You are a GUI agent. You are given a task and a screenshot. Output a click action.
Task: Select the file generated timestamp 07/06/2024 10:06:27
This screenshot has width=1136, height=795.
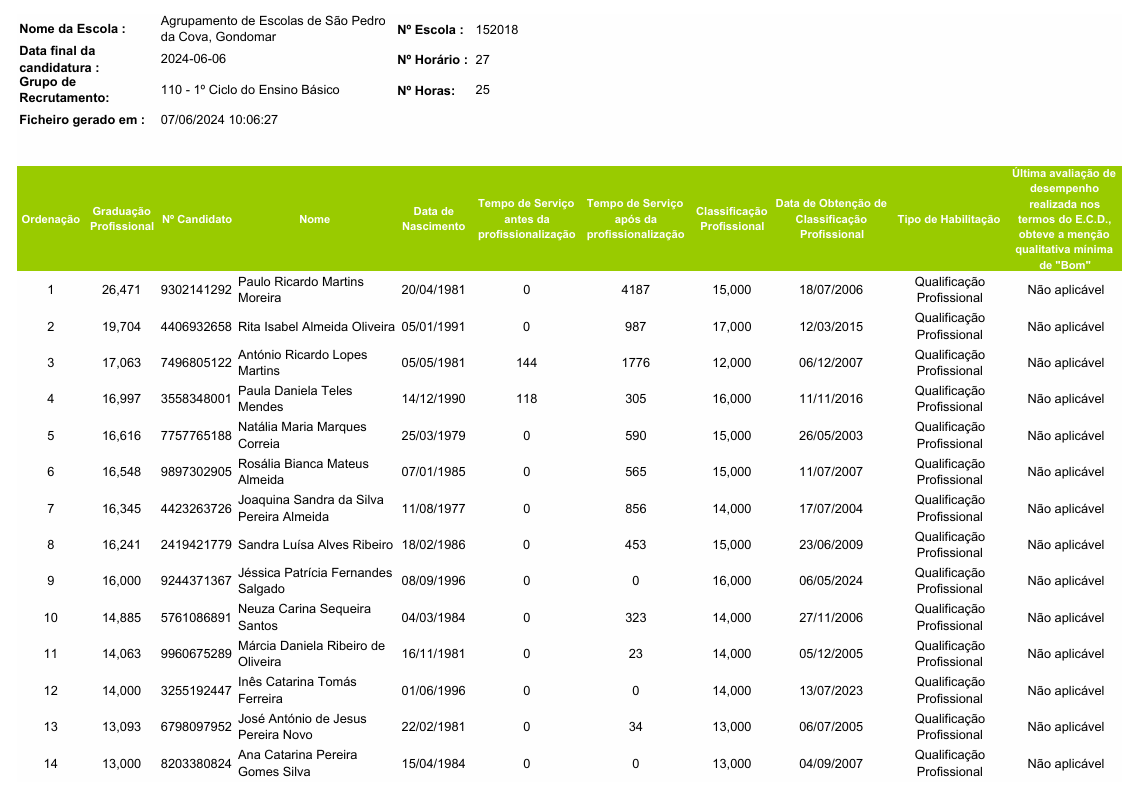[219, 120]
